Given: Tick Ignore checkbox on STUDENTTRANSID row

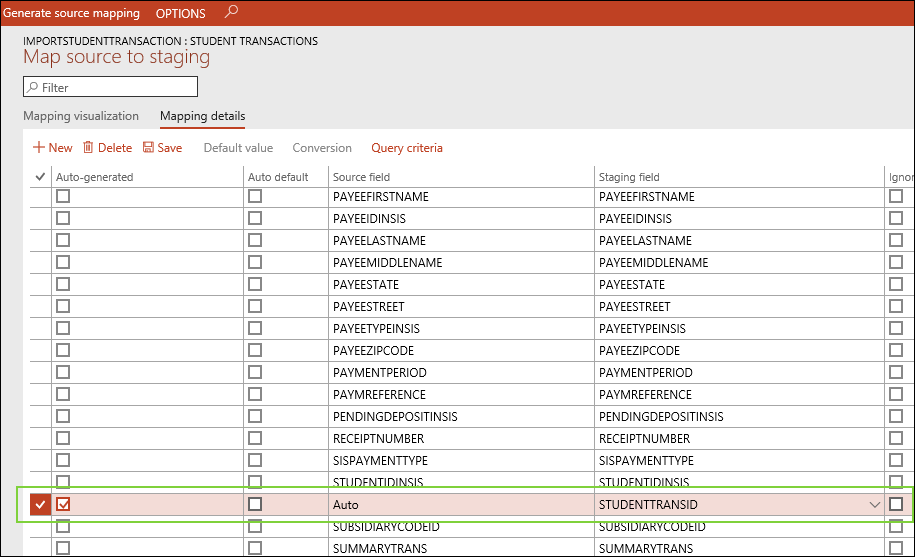Looking at the screenshot, I should point(896,505).
